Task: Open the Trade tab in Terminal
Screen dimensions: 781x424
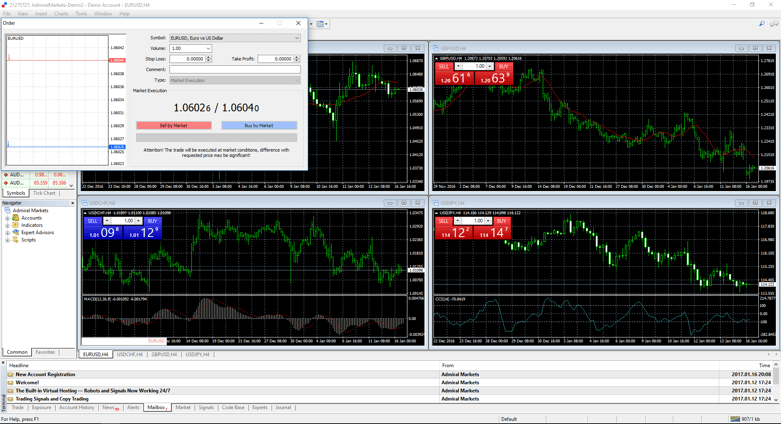Action: pos(17,408)
